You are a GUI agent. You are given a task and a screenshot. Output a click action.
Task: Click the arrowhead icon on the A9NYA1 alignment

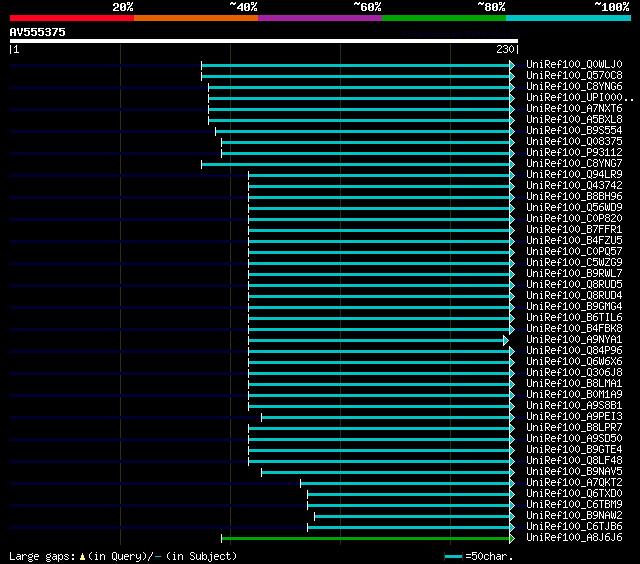[x=506, y=340]
